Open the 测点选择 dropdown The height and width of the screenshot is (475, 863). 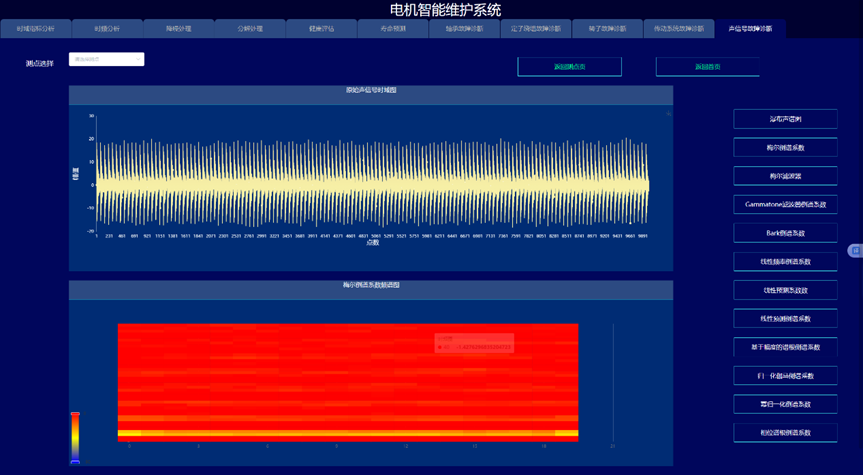coord(106,60)
